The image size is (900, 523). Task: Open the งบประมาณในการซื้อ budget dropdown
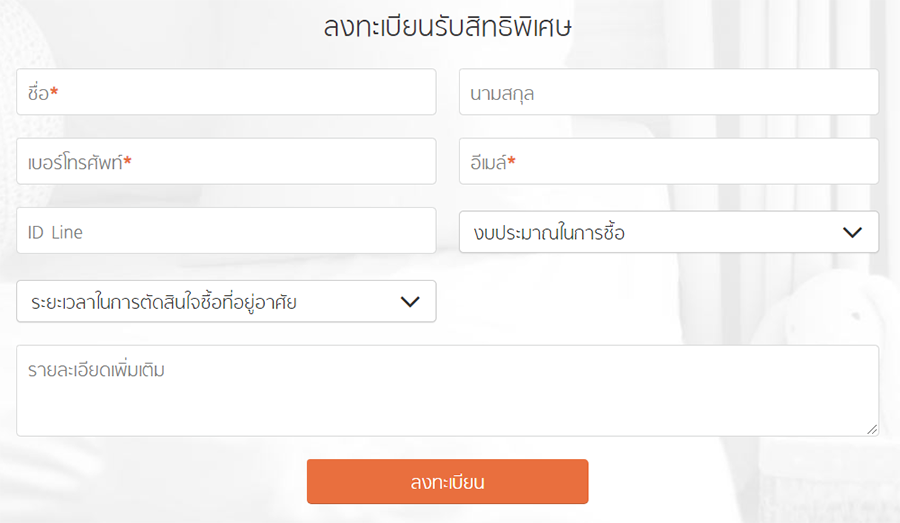[650, 232]
